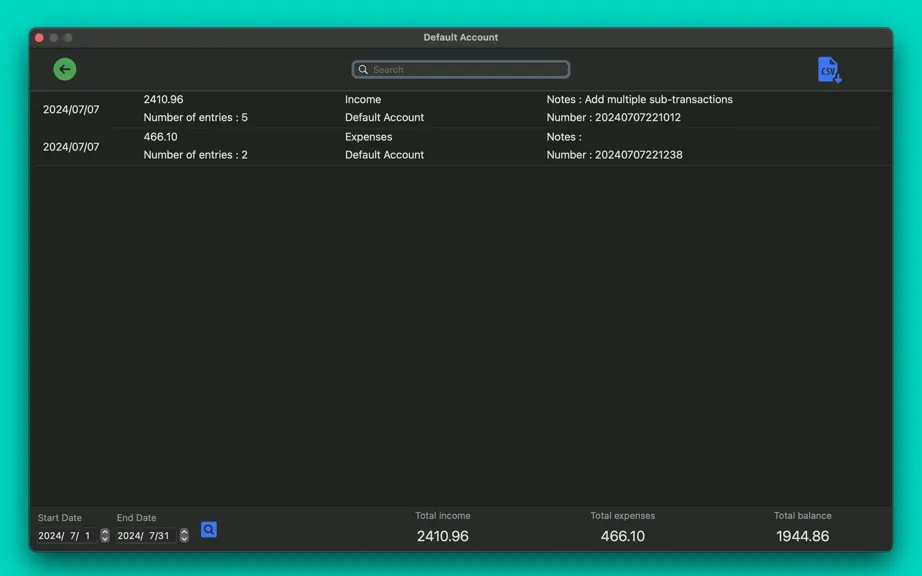Click the End Date stepper arrows

[184, 535]
